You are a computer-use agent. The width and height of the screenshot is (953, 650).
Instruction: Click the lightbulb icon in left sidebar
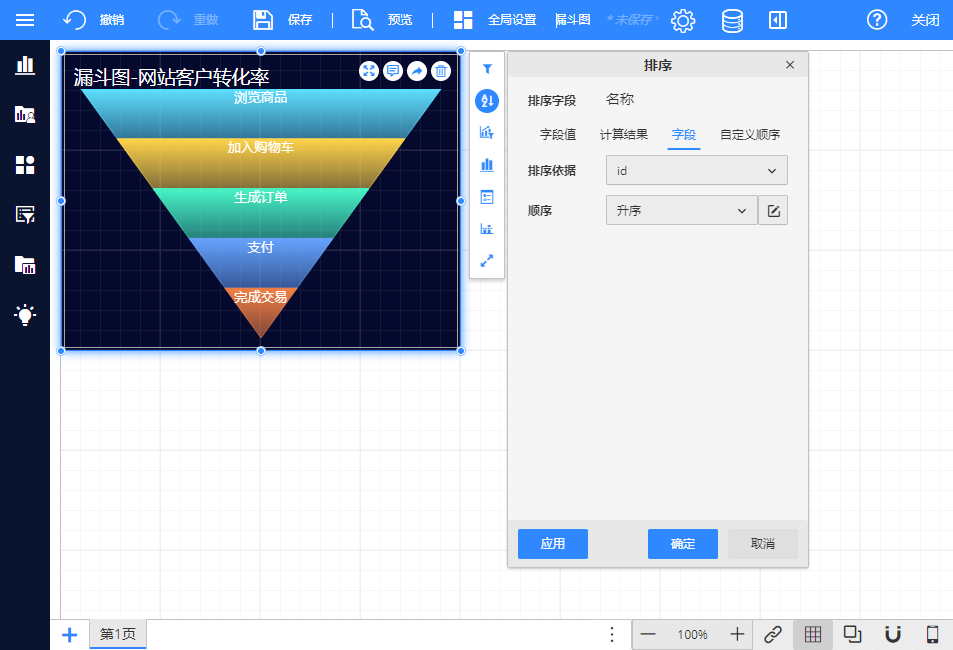click(25, 314)
